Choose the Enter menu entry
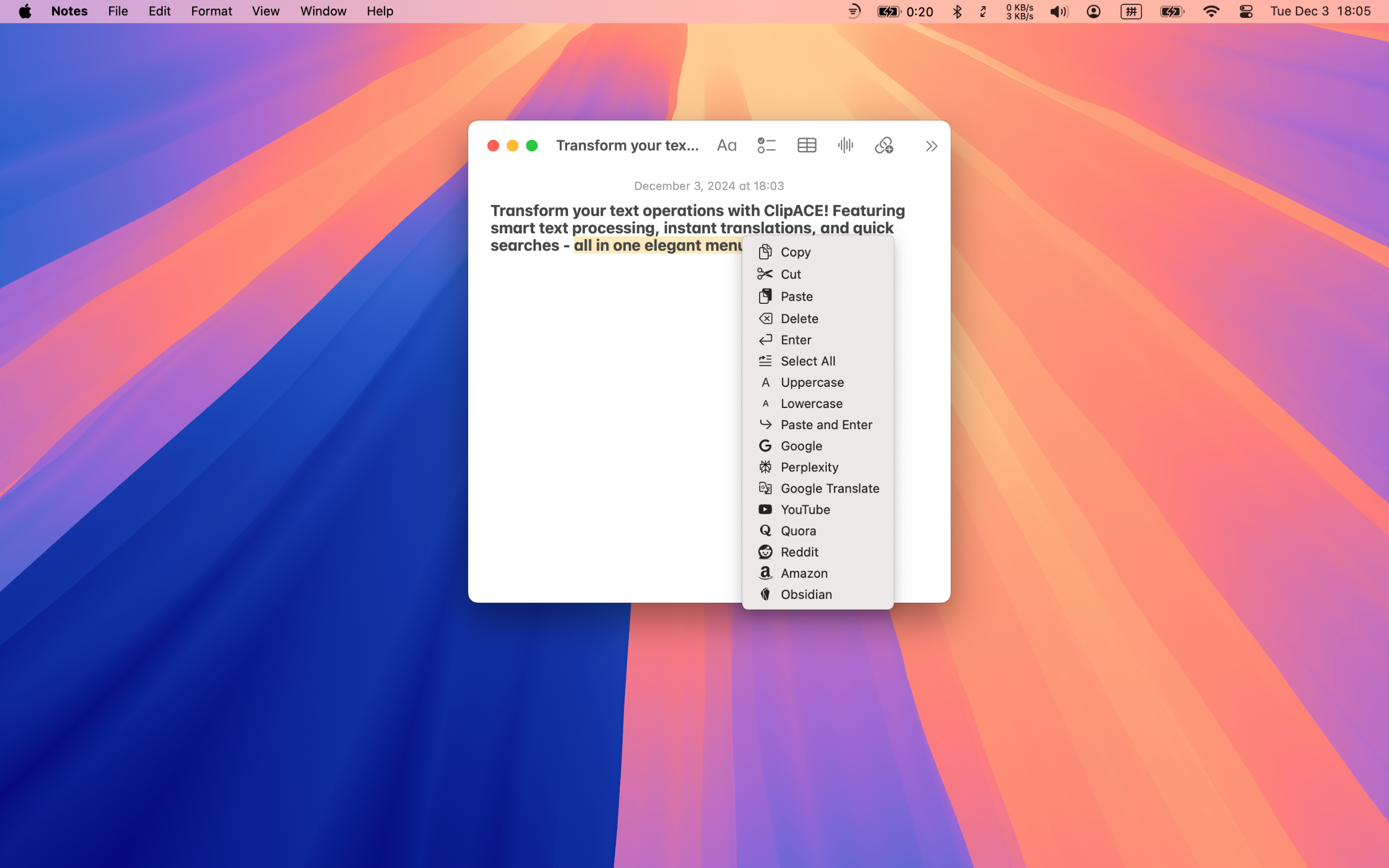 tap(817, 340)
